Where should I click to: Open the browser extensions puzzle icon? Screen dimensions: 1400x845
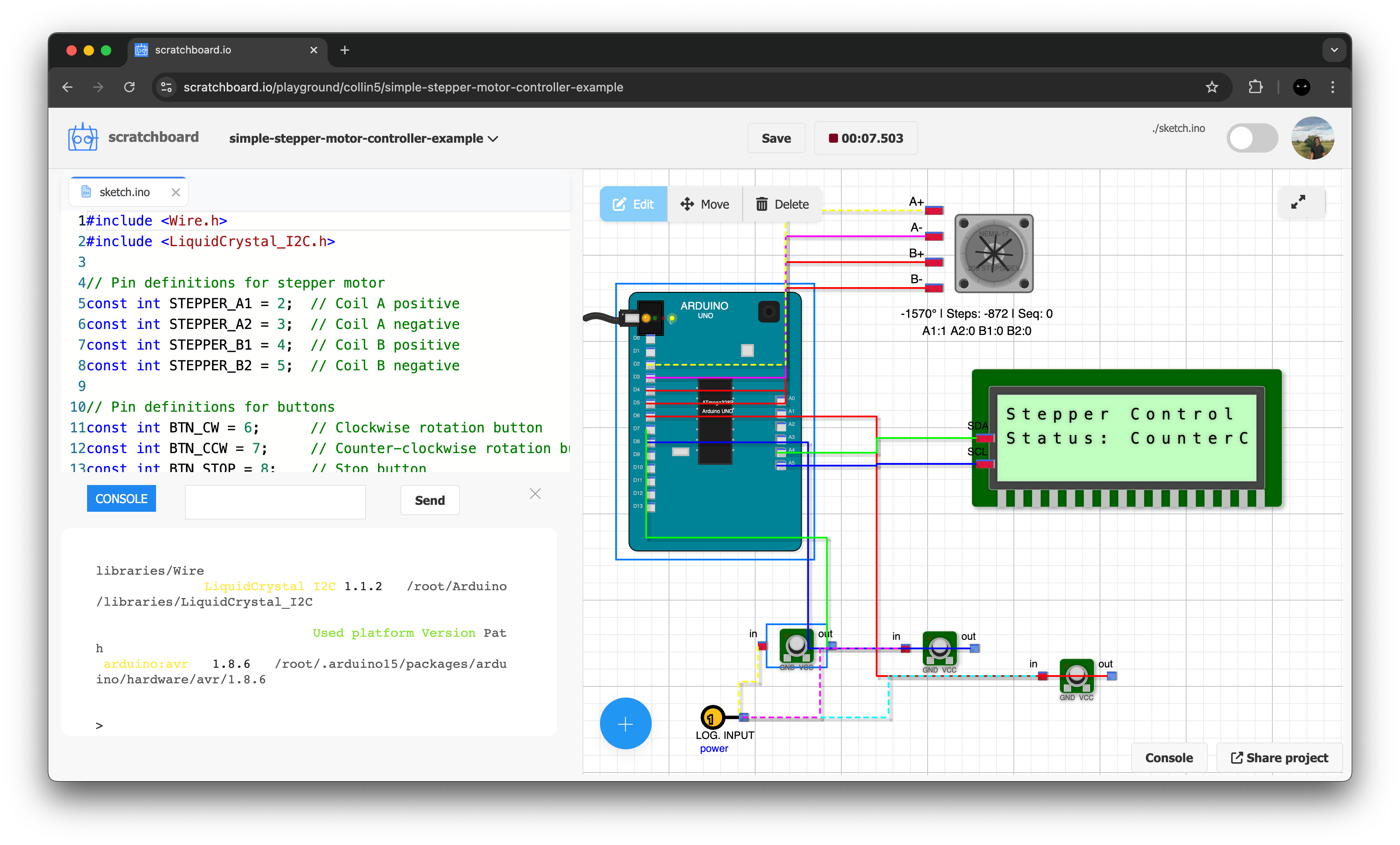(x=1255, y=87)
